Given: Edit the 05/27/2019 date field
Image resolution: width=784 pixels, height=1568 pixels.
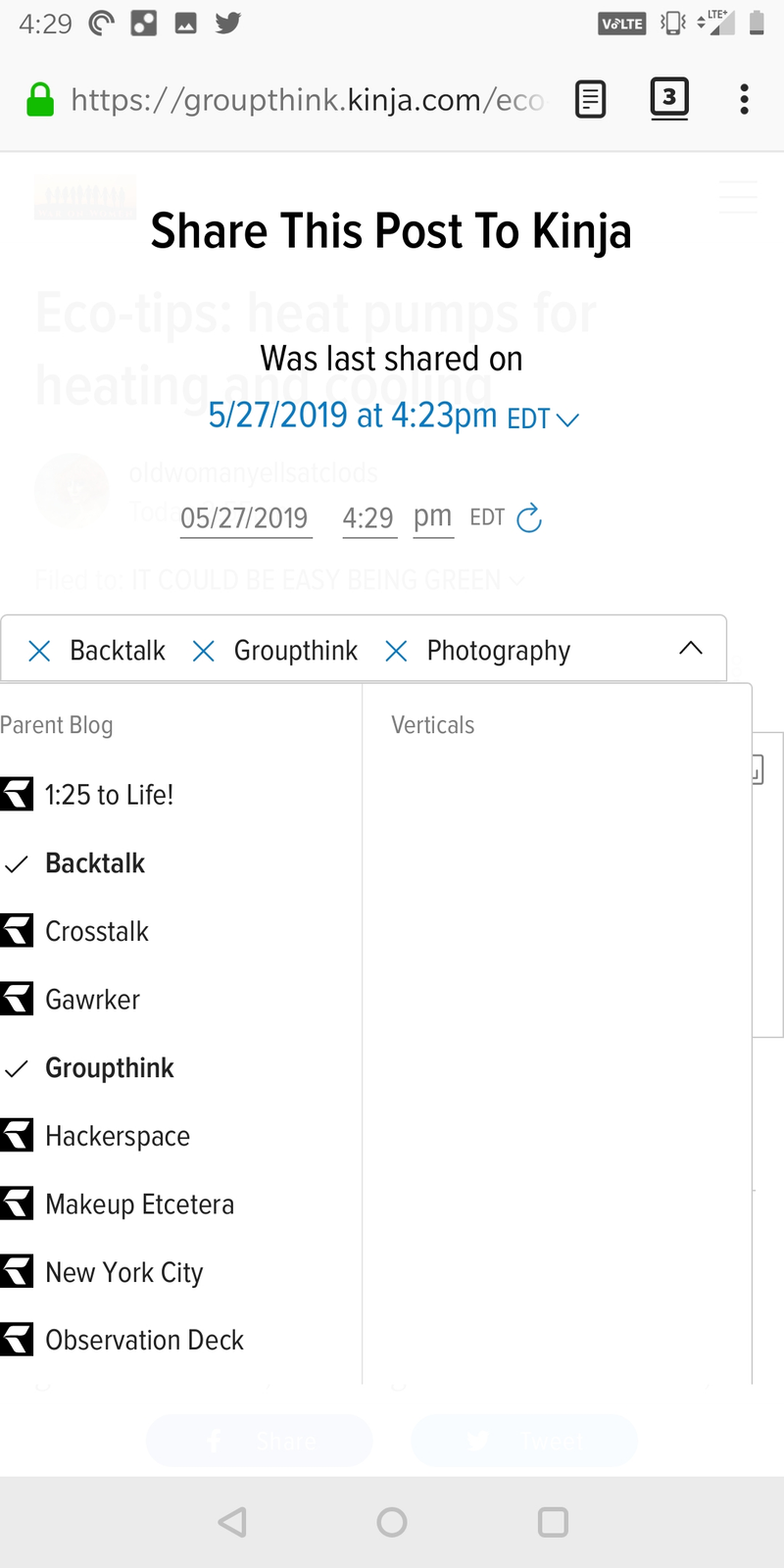Looking at the screenshot, I should 245,517.
